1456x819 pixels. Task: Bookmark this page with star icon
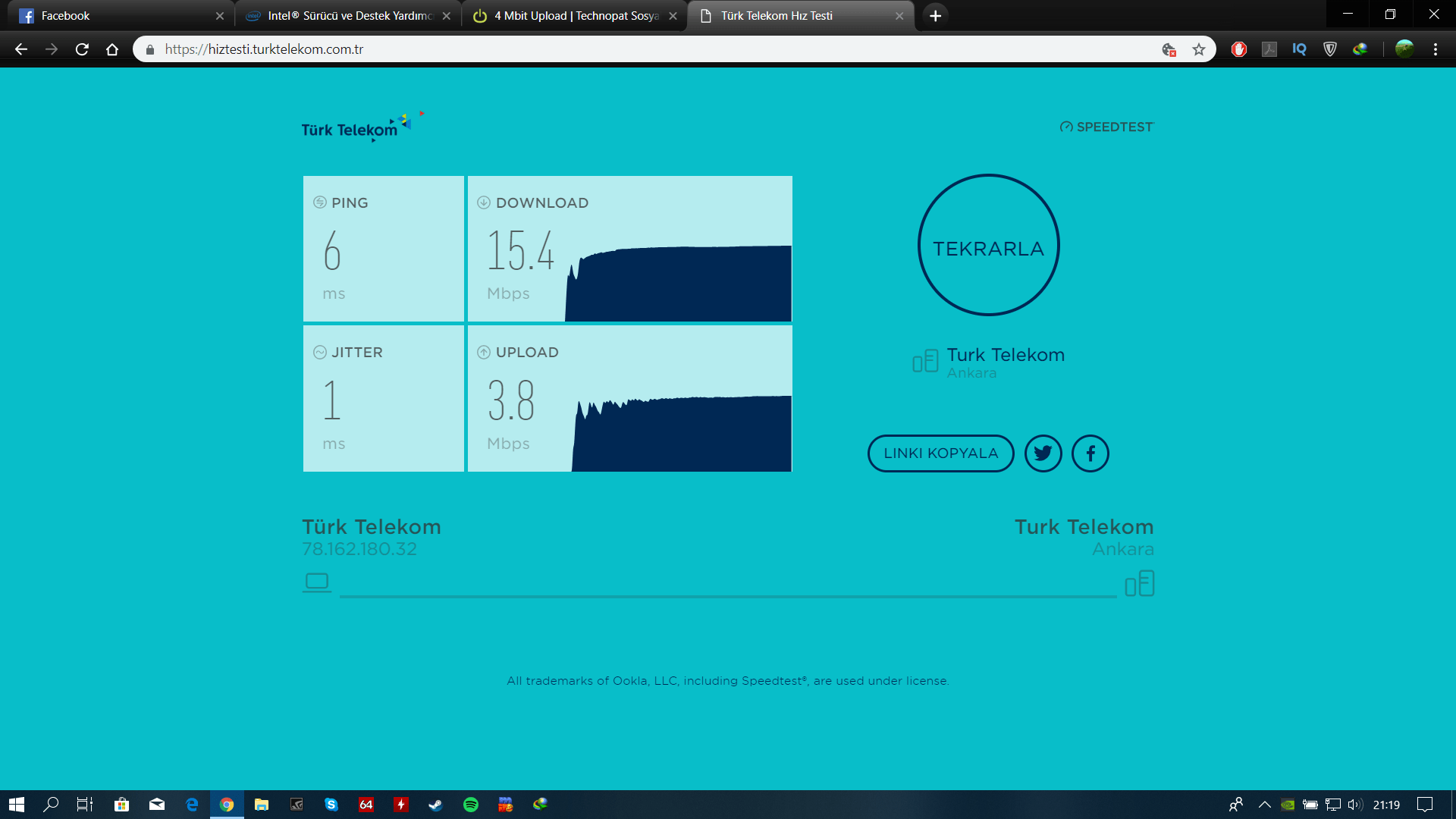click(1198, 49)
